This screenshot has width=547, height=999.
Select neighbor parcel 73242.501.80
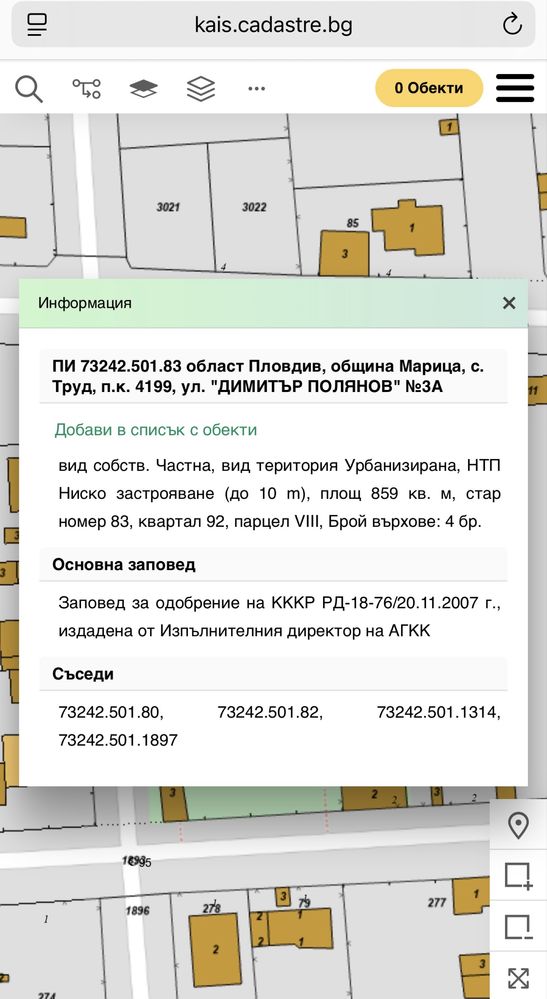click(x=111, y=712)
